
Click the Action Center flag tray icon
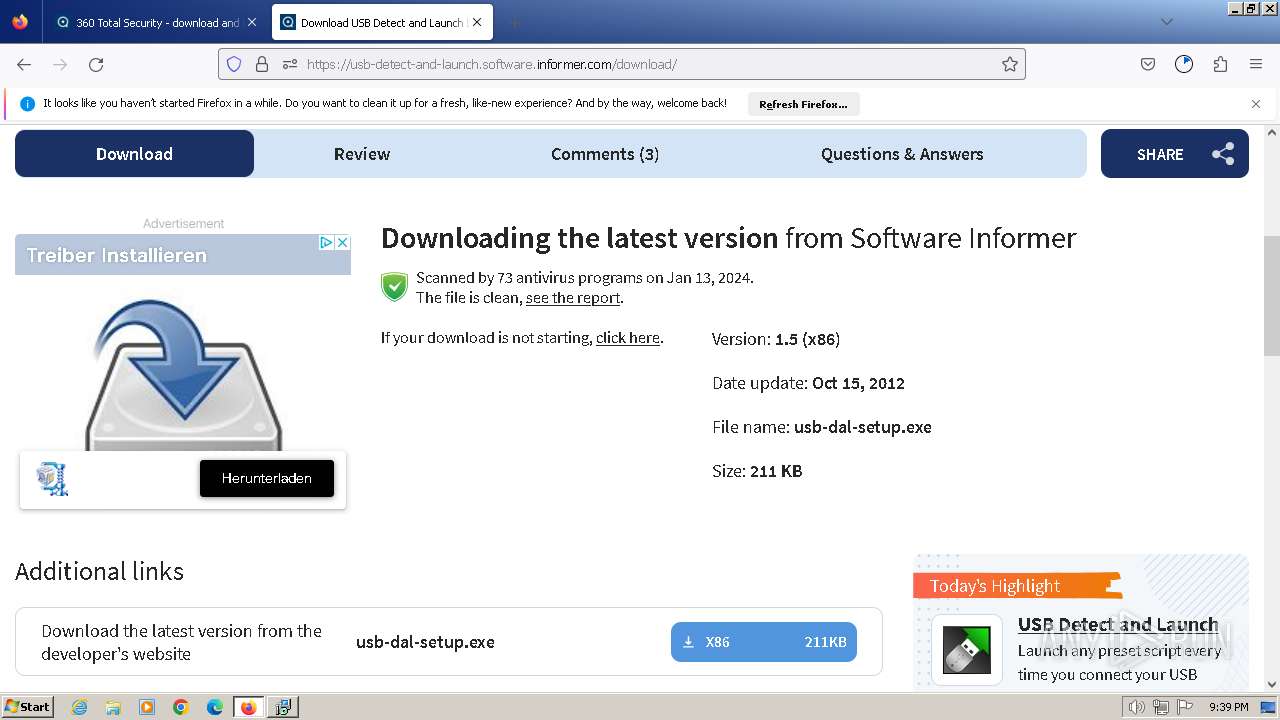(x=1184, y=707)
